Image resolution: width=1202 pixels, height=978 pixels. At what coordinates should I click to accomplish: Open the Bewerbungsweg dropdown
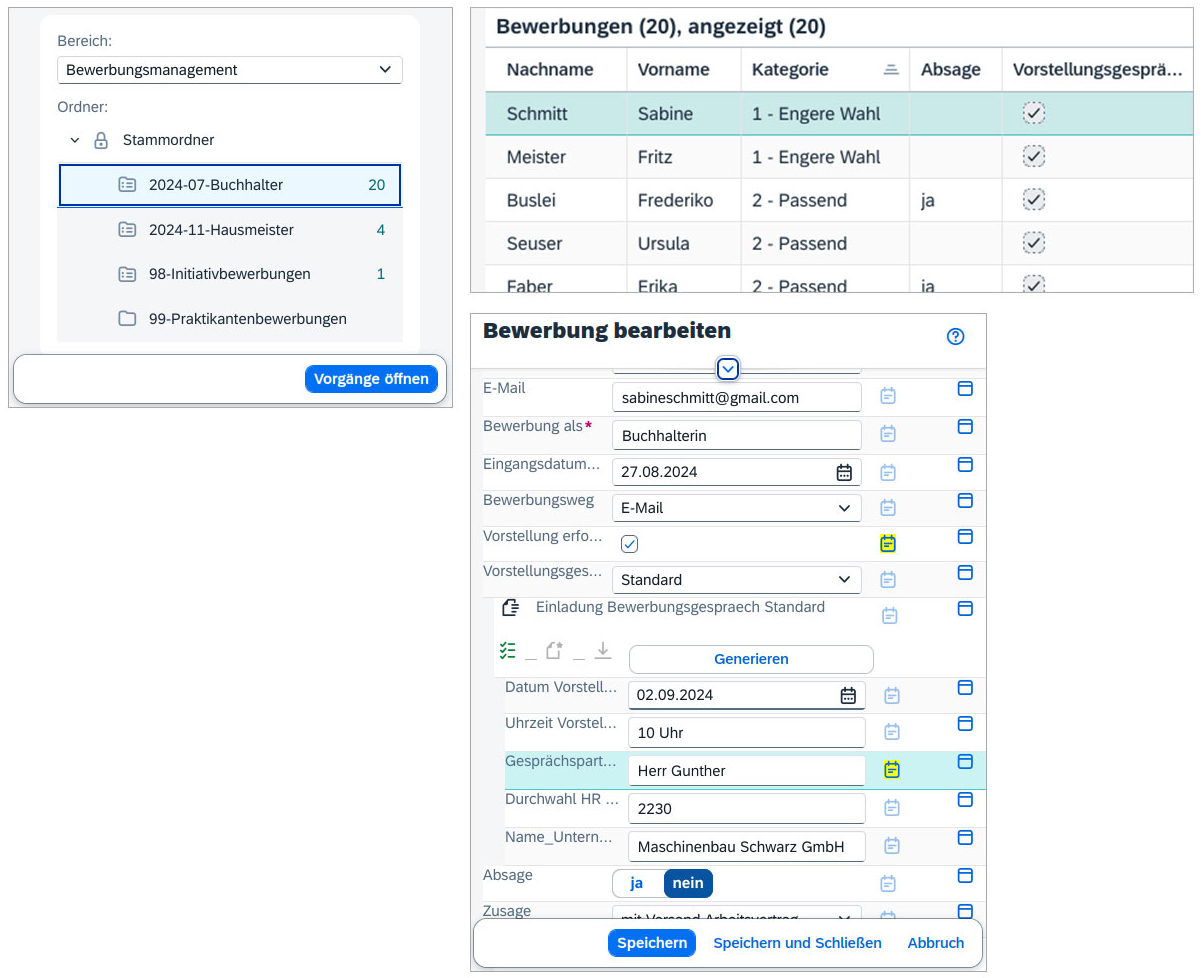pyautogui.click(x=736, y=508)
